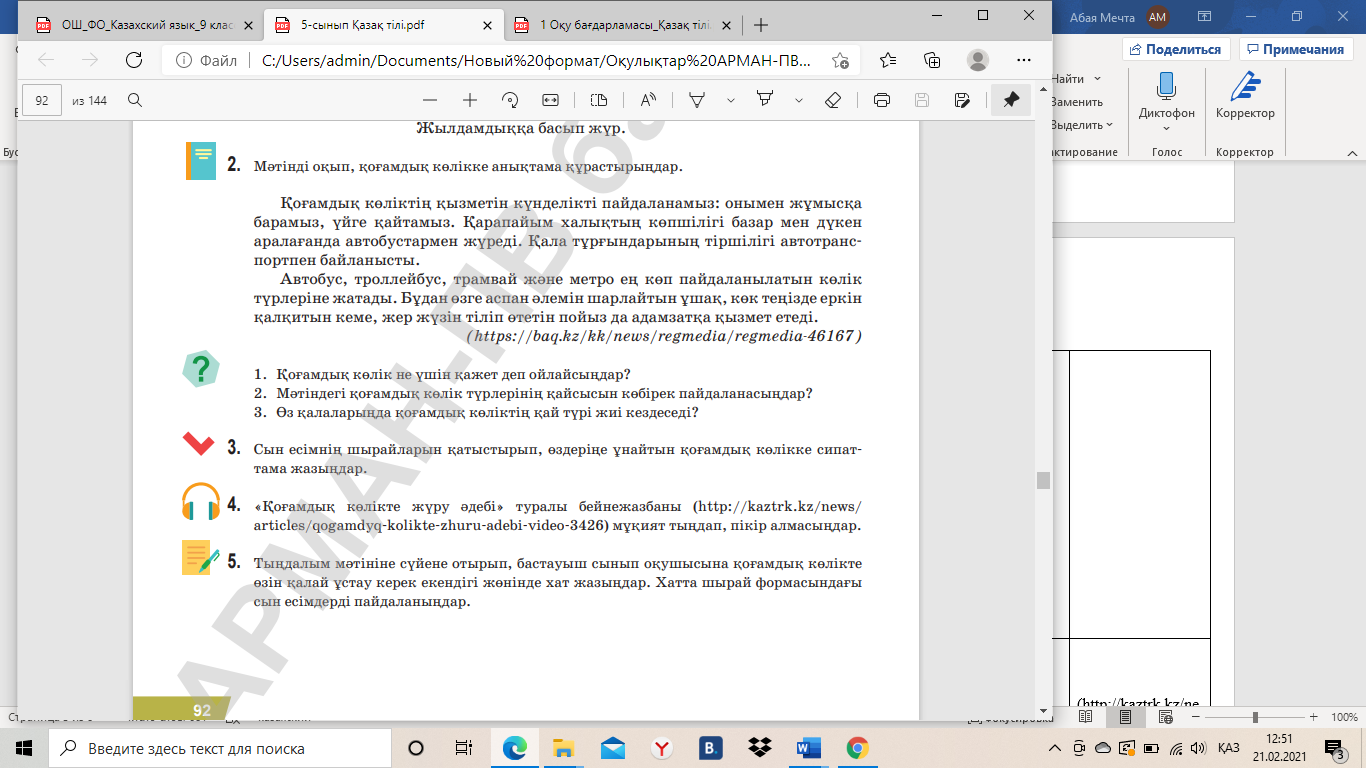Open the Edge Favorites list
This screenshot has height=768, width=1366.
pyautogui.click(x=889, y=60)
